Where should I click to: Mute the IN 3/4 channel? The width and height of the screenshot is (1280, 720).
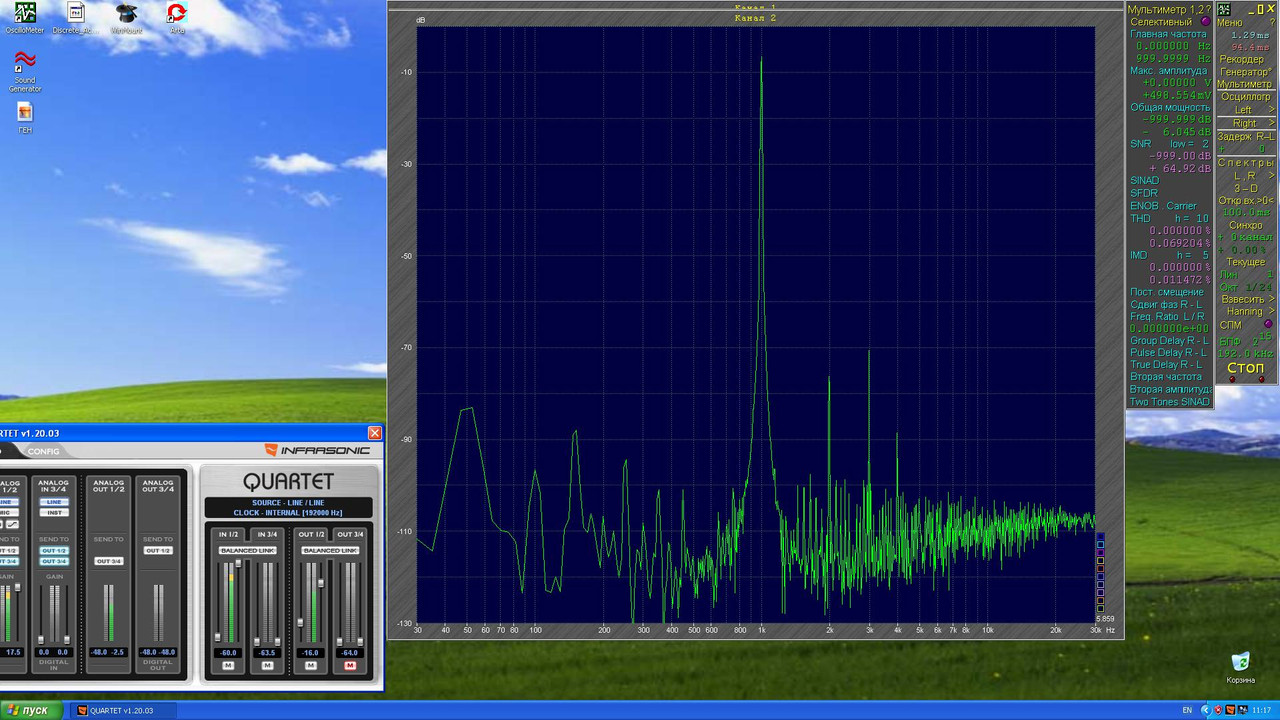[267, 666]
